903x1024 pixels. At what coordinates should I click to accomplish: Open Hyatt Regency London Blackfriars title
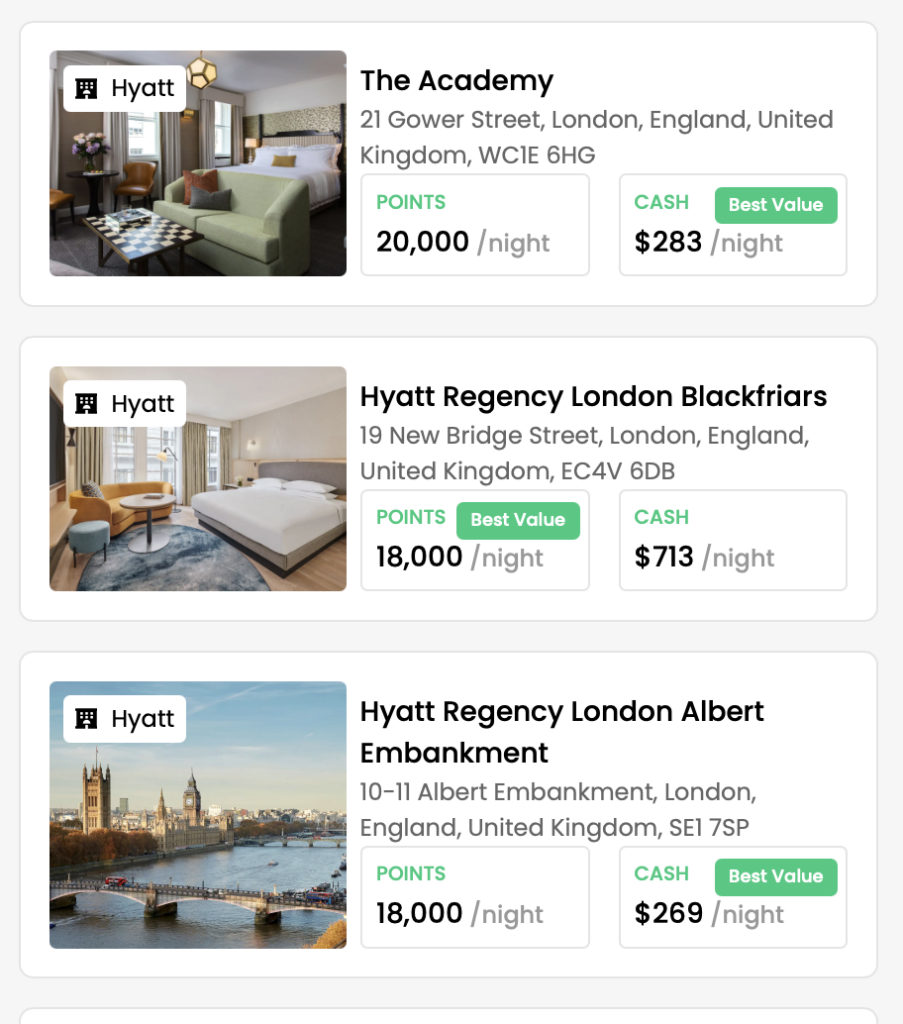(593, 396)
